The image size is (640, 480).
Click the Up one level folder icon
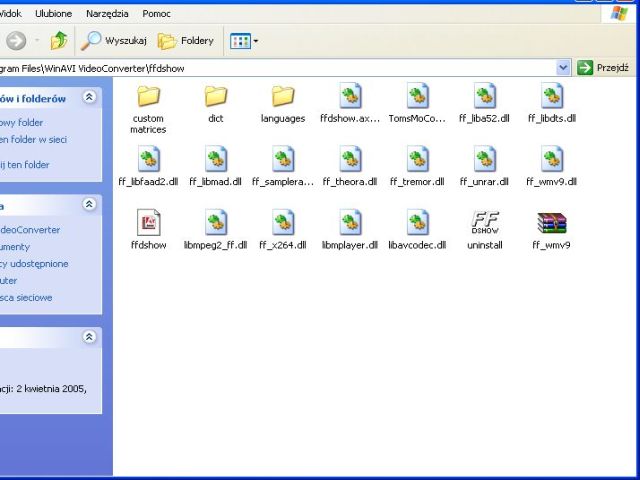pyautogui.click(x=59, y=40)
